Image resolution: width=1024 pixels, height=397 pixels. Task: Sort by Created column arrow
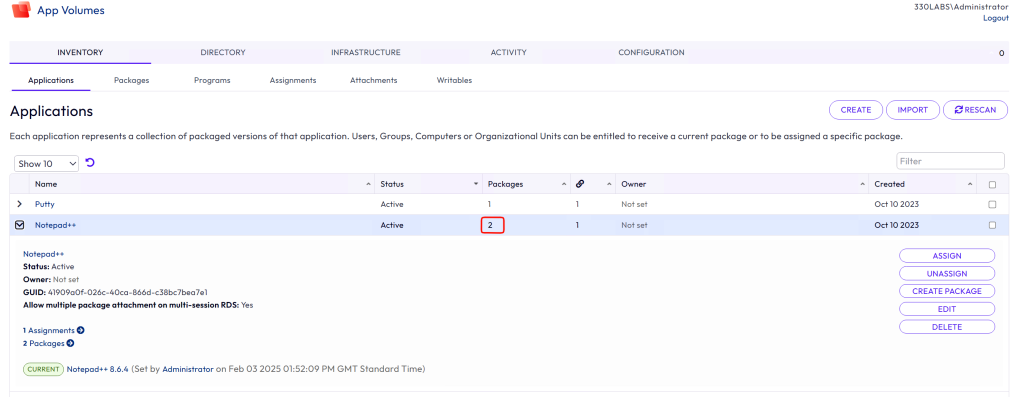pos(970,185)
